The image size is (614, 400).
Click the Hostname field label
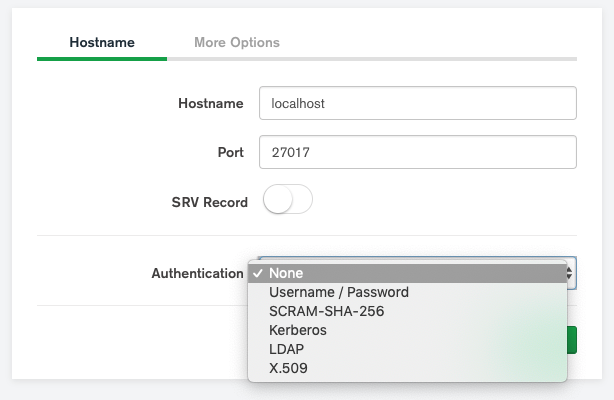(211, 103)
